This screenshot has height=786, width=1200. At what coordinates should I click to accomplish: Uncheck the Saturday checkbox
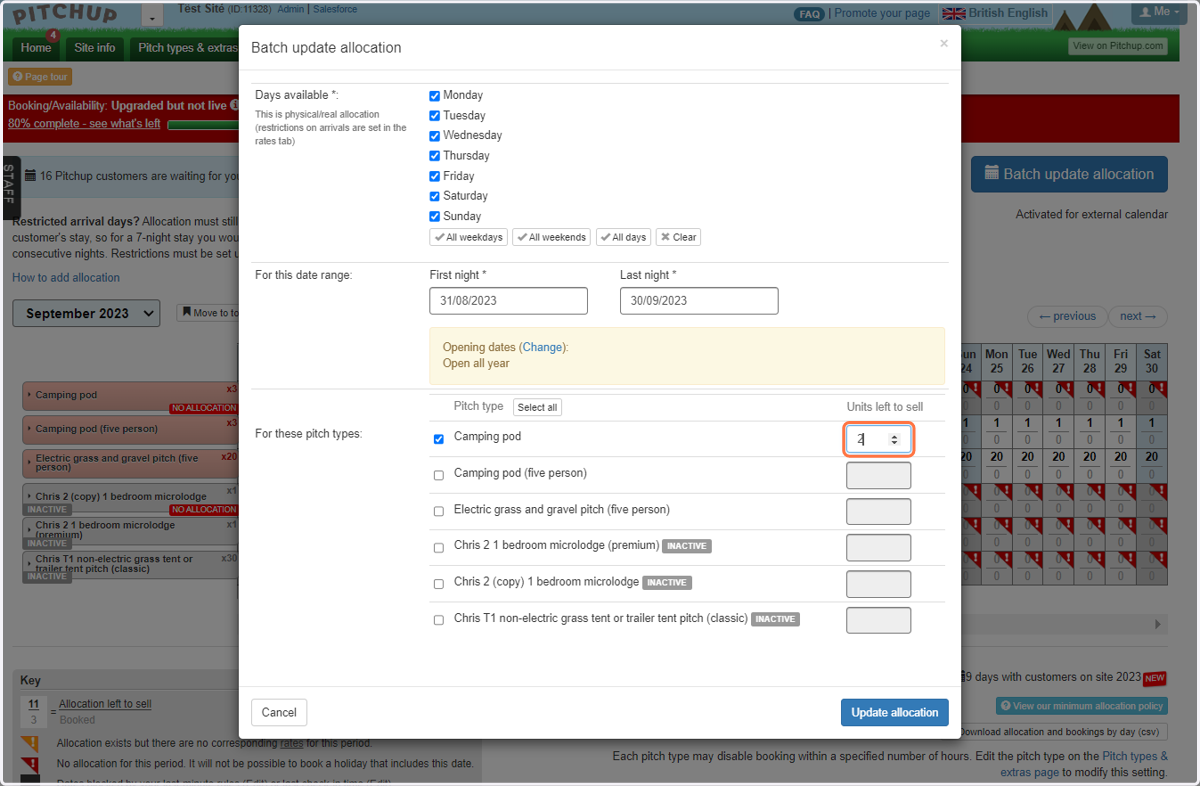coord(435,196)
